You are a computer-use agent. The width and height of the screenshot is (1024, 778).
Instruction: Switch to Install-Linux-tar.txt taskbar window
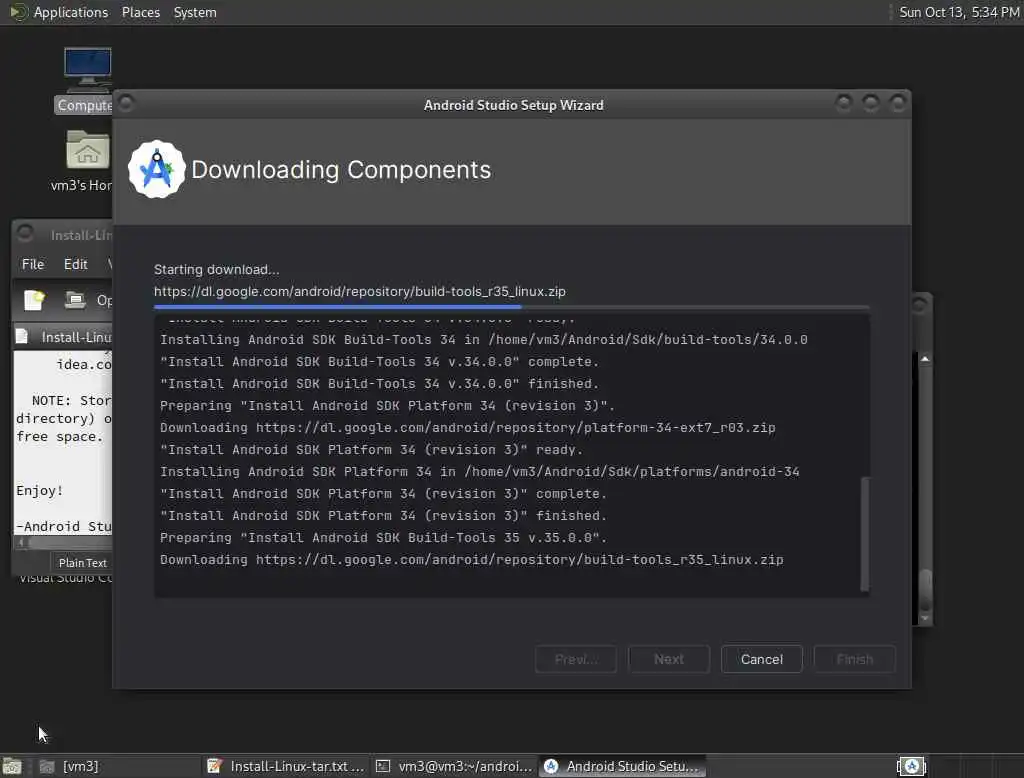coord(285,766)
